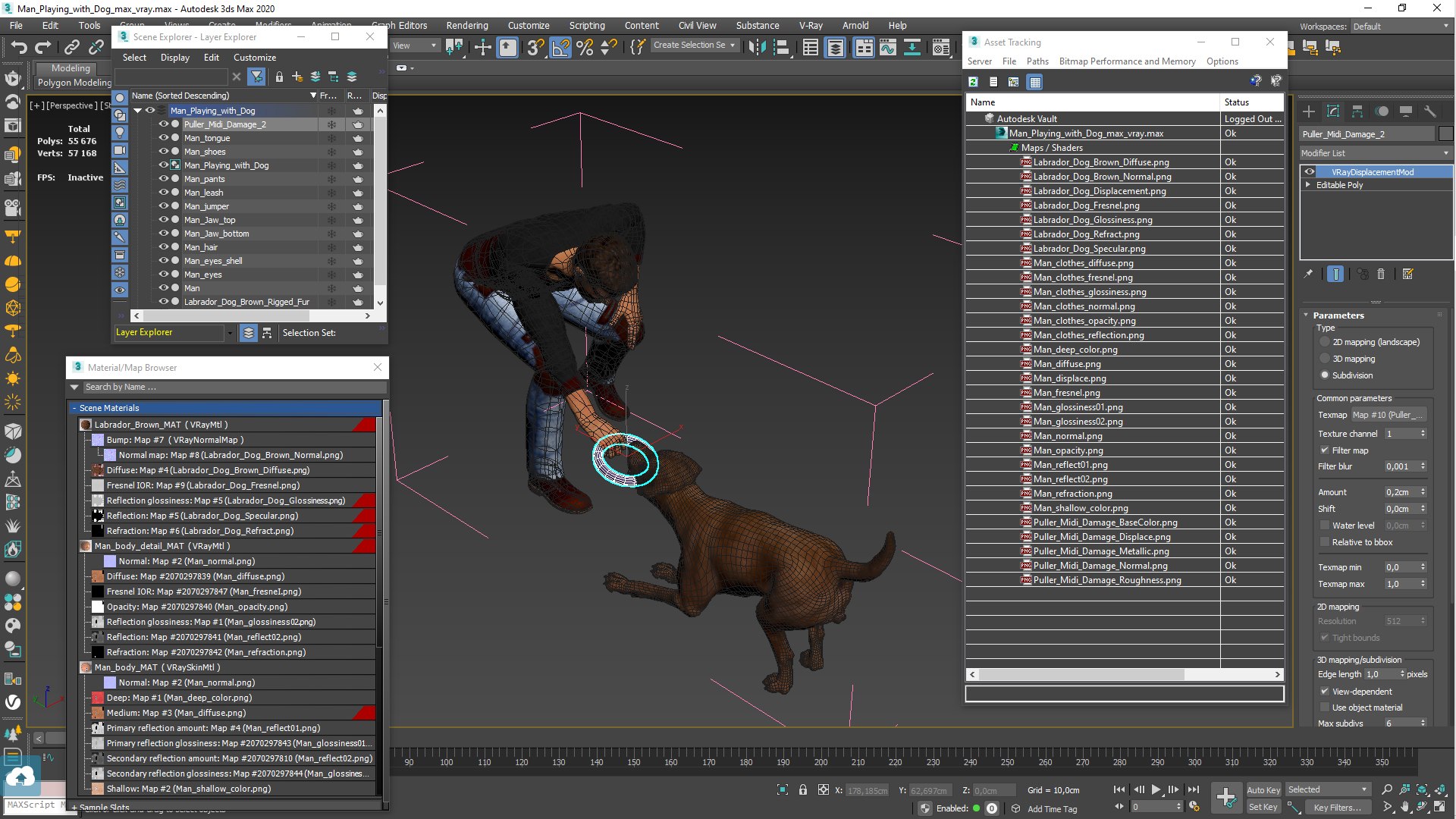Open the V-Ray menu

coord(811,25)
